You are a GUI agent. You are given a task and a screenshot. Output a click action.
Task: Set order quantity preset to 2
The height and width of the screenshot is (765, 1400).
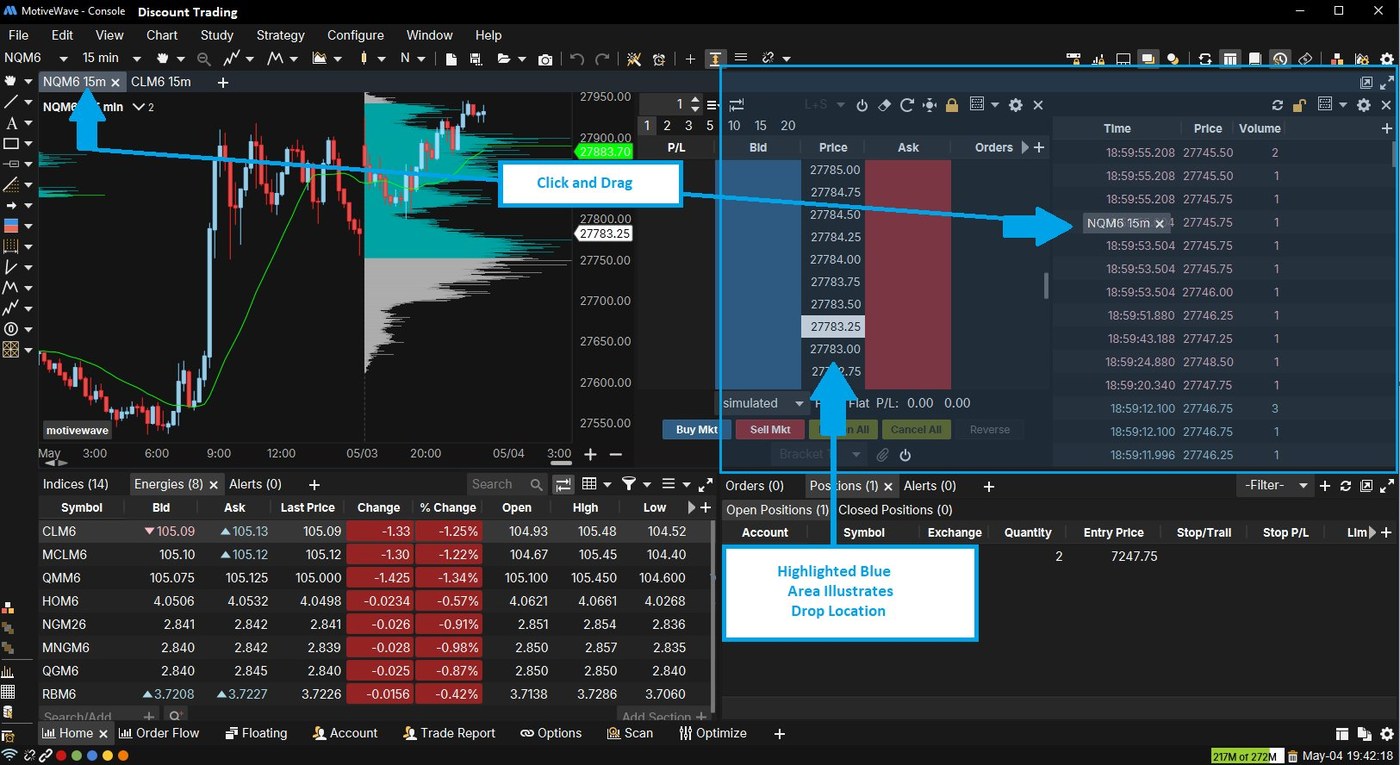coord(667,126)
